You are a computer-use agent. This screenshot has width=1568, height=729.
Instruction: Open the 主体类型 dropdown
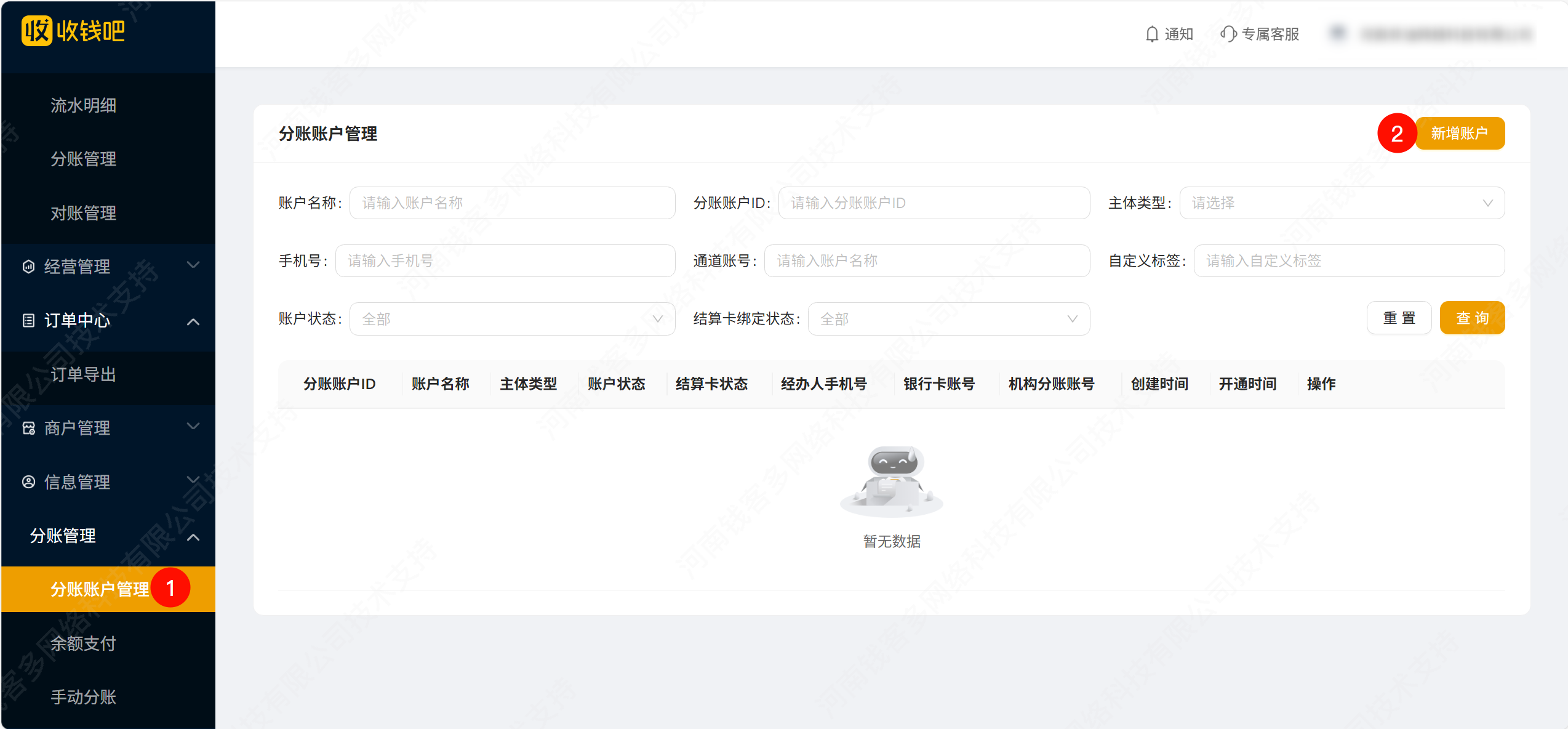(x=1342, y=203)
